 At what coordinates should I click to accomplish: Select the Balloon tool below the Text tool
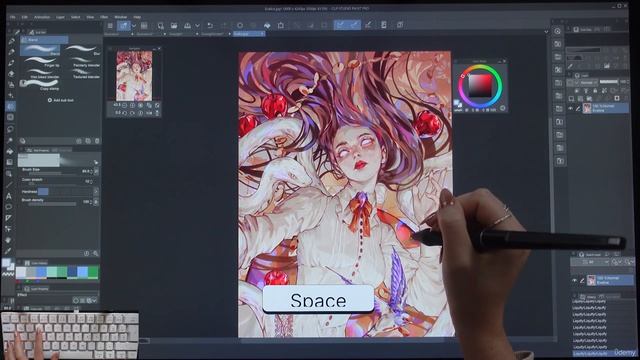coord(9,207)
